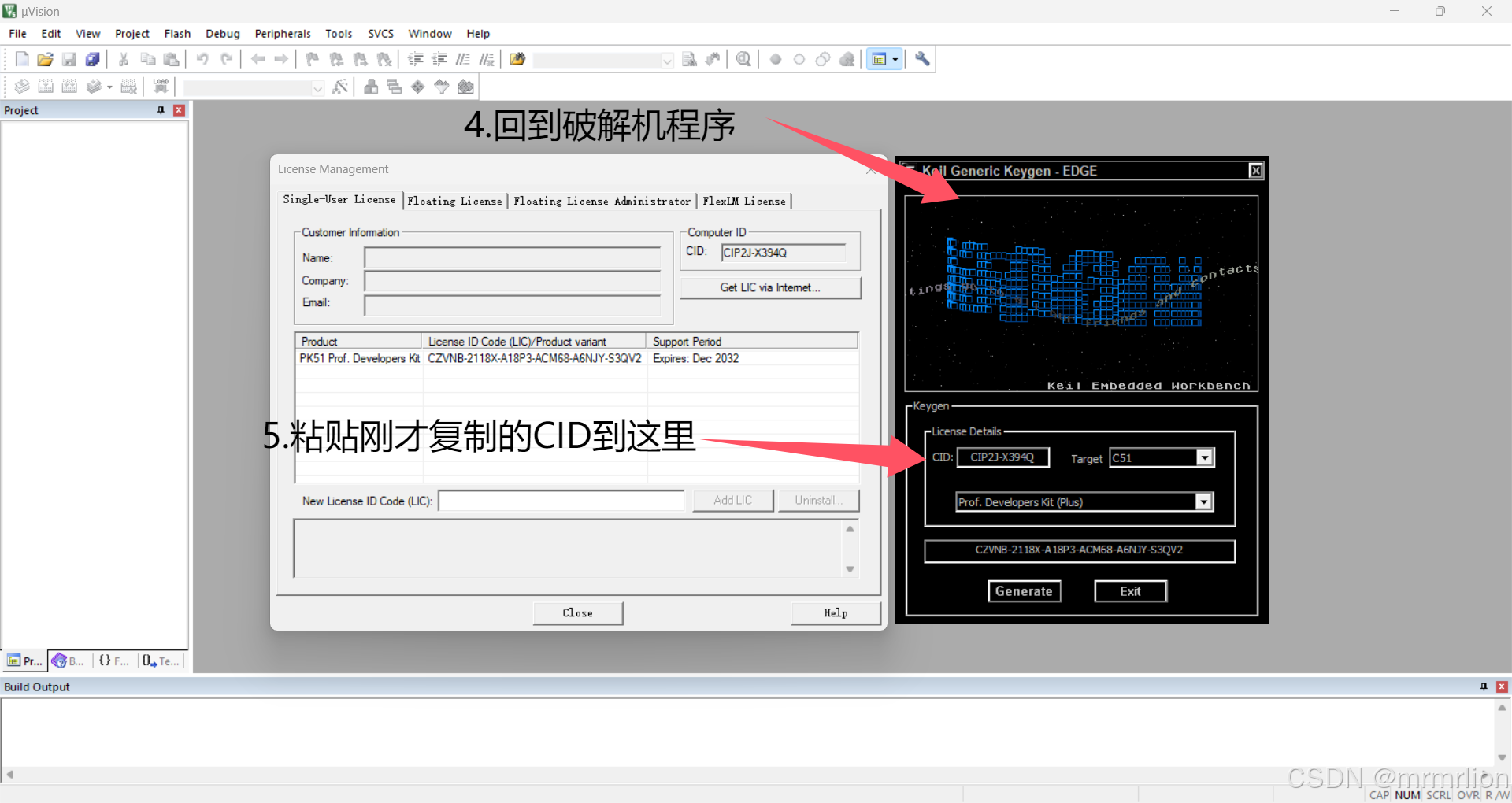The image size is (1512, 803).
Task: Click the Download LOAD icon
Action: tap(161, 87)
